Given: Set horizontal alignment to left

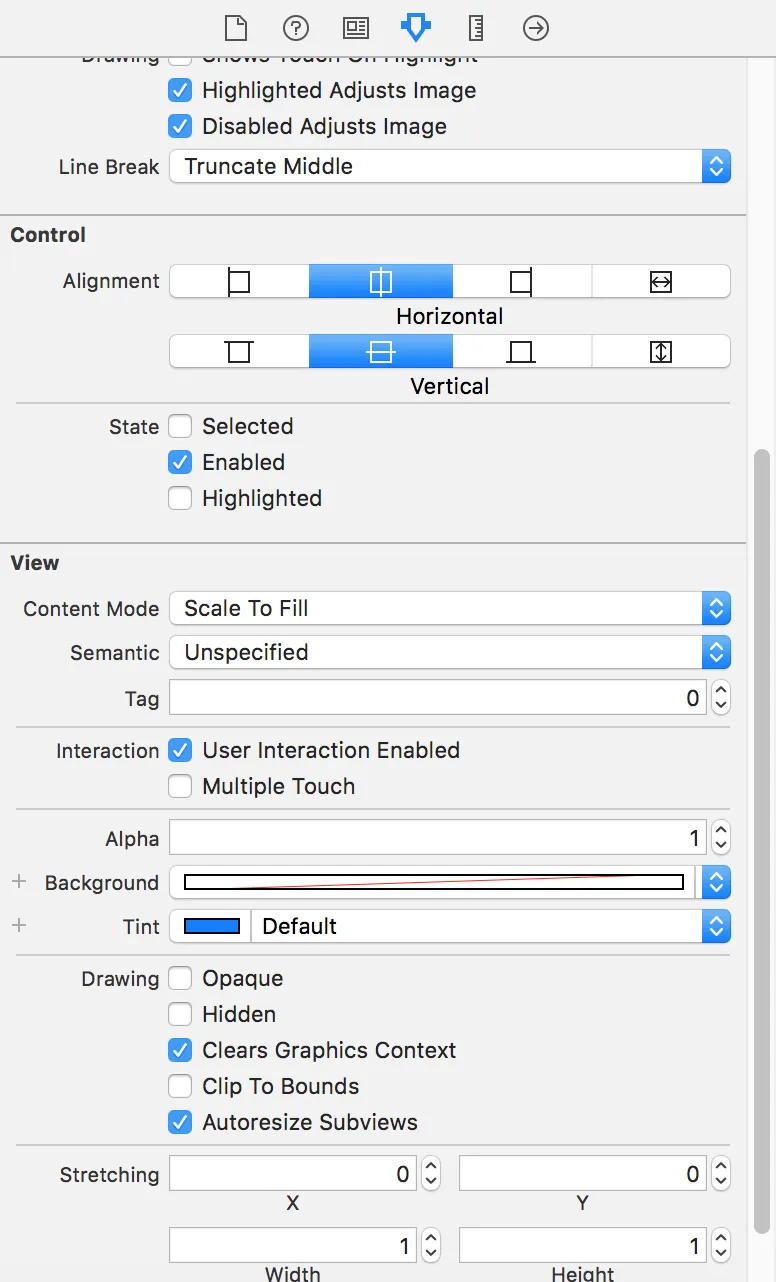Looking at the screenshot, I should 239,282.
